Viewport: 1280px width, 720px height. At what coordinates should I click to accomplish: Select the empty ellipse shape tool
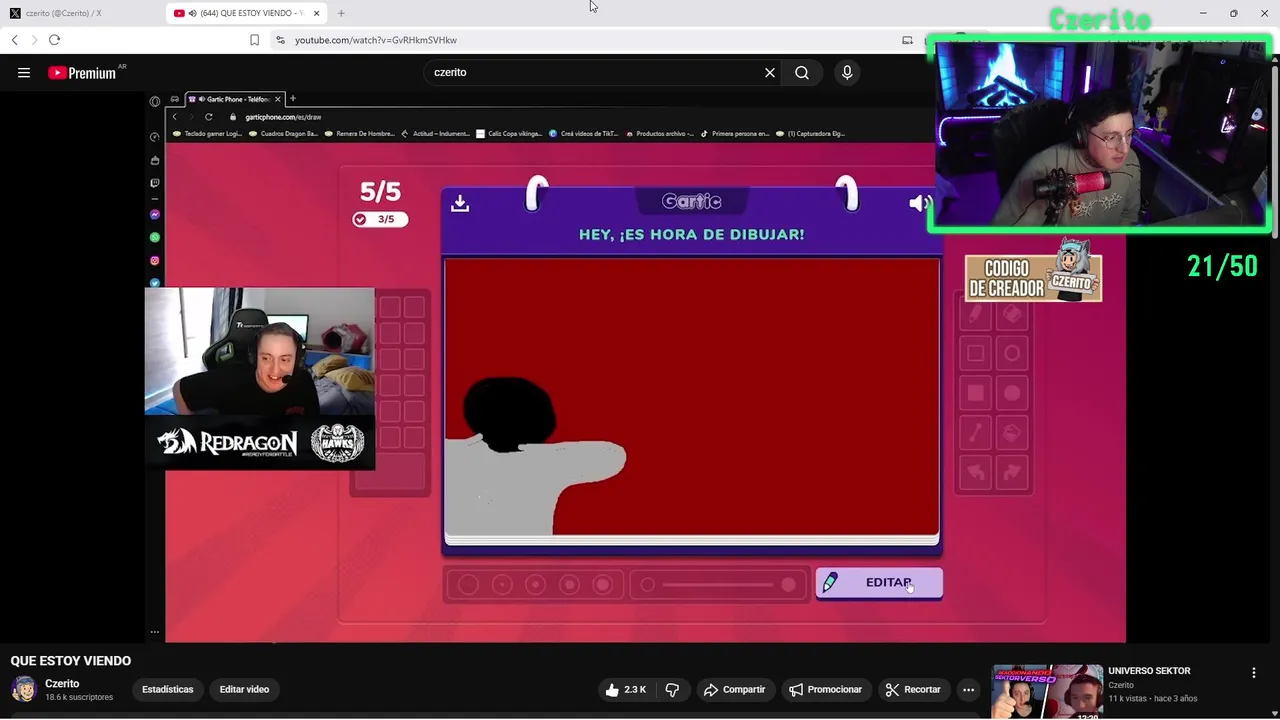coord(1012,353)
